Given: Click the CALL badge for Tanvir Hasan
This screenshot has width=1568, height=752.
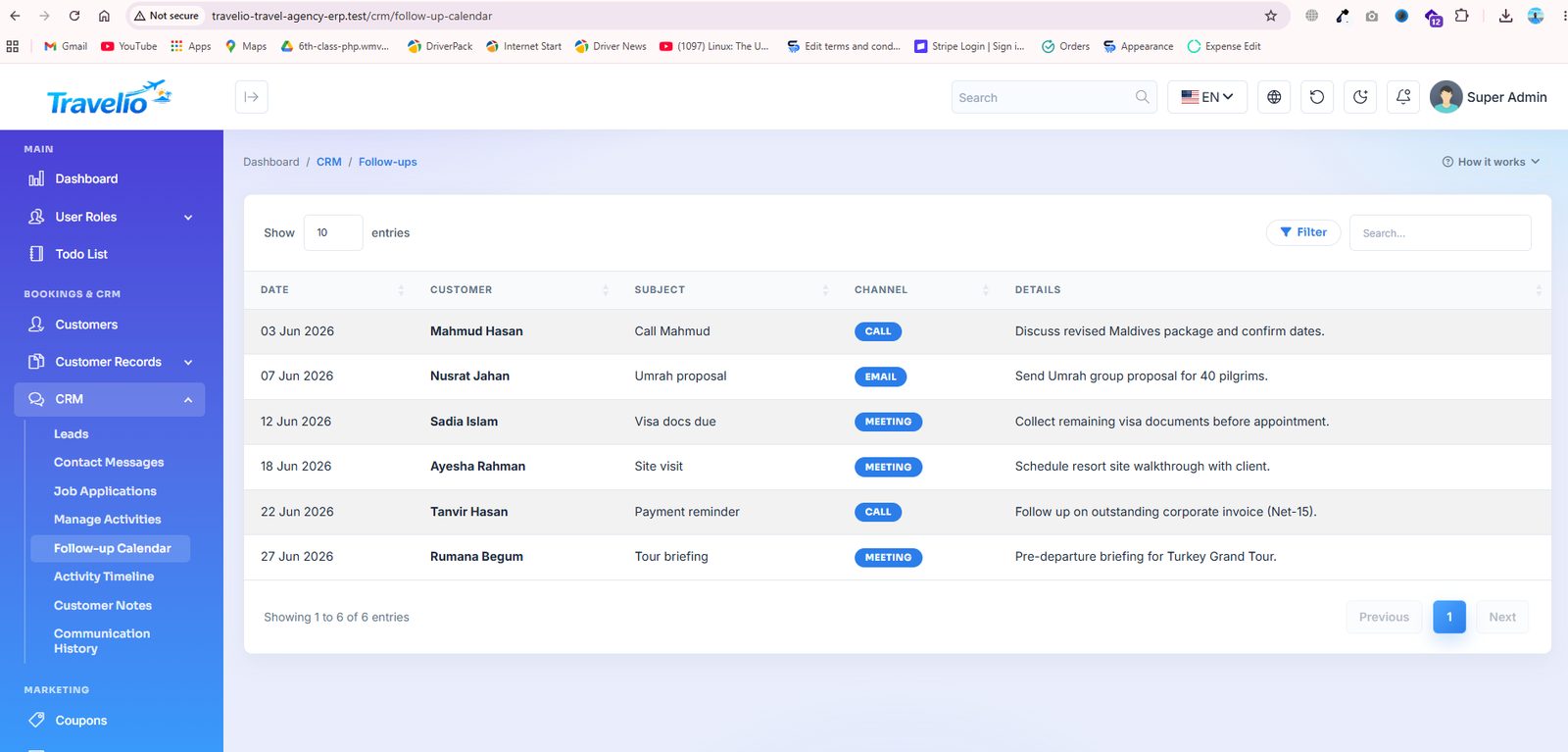Looking at the screenshot, I should pyautogui.click(x=878, y=512).
